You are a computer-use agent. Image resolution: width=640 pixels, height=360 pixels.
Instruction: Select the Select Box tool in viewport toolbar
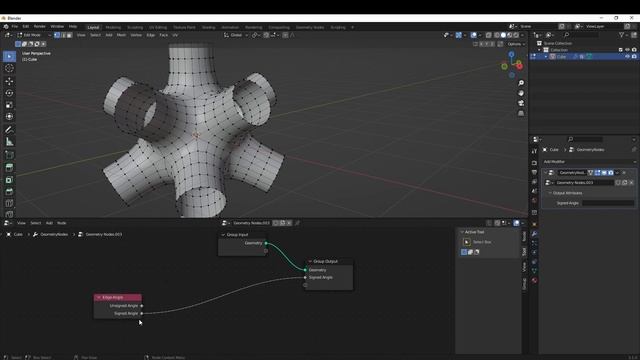pyautogui.click(x=9, y=56)
